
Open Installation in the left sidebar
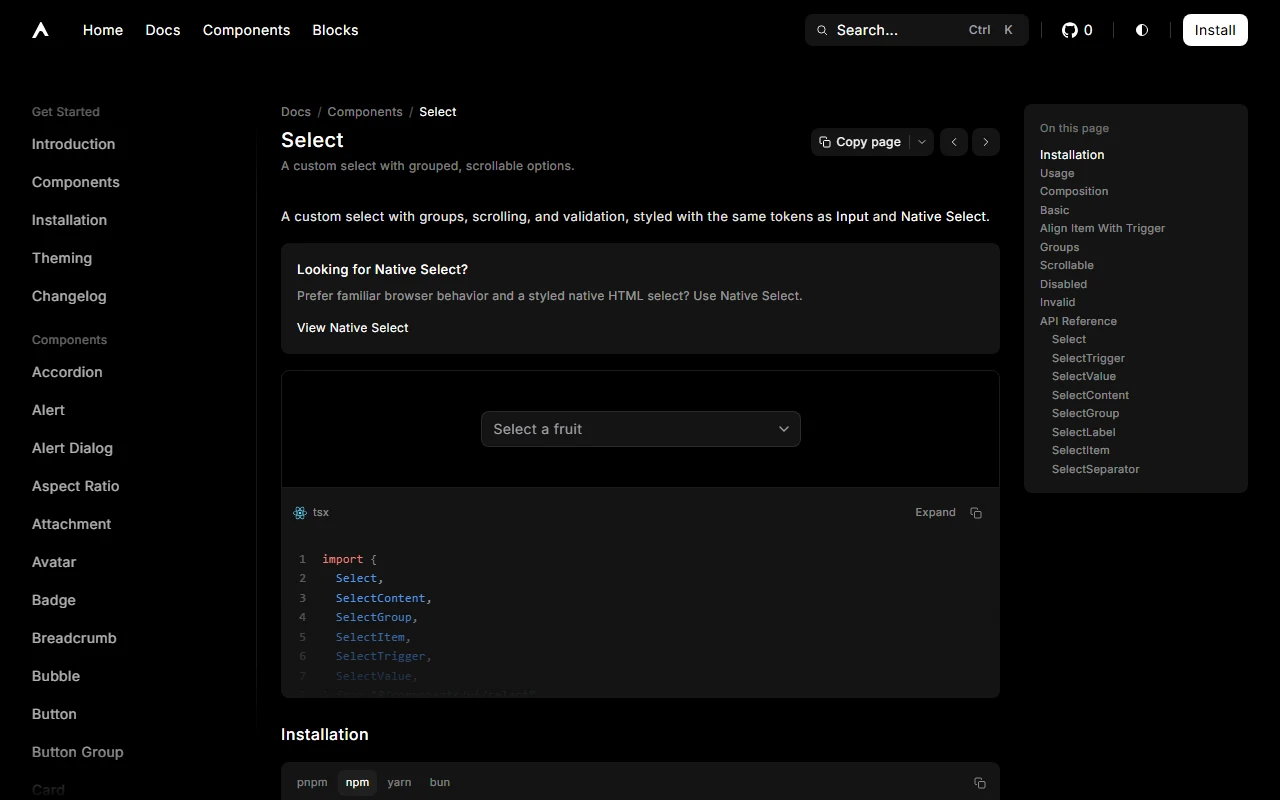coord(69,220)
